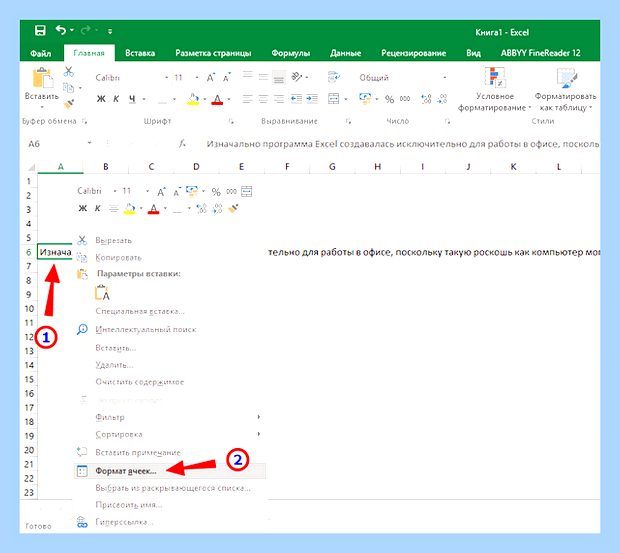
Task: Toggle the ribbon align text right button
Action: click(x=279, y=99)
